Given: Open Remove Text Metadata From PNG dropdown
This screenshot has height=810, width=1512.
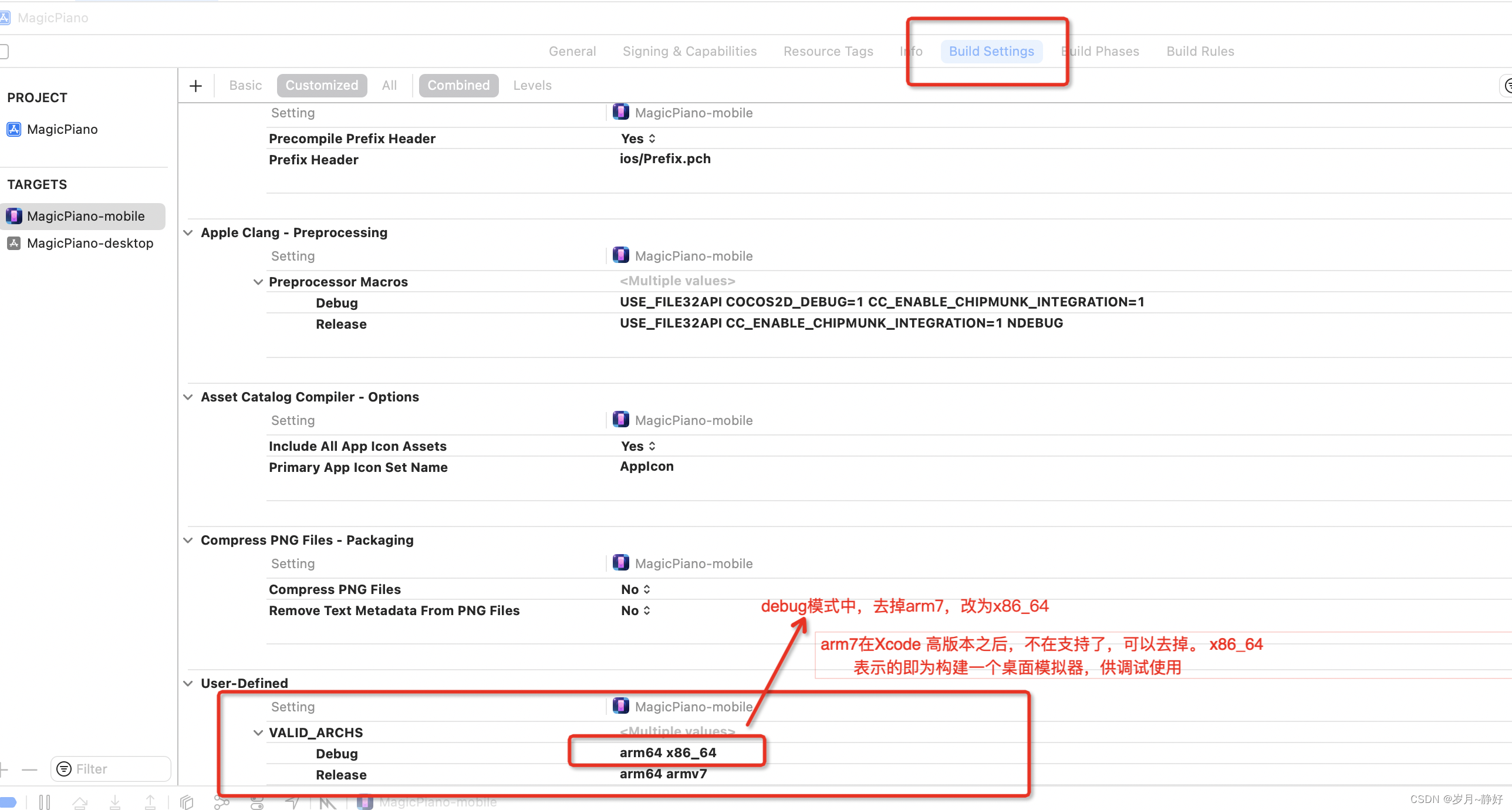Looking at the screenshot, I should coord(636,610).
